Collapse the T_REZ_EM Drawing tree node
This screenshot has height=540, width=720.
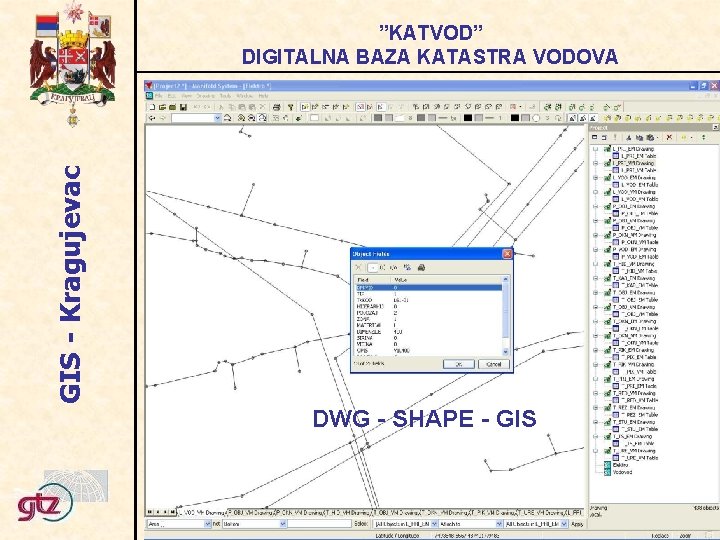[596, 407]
